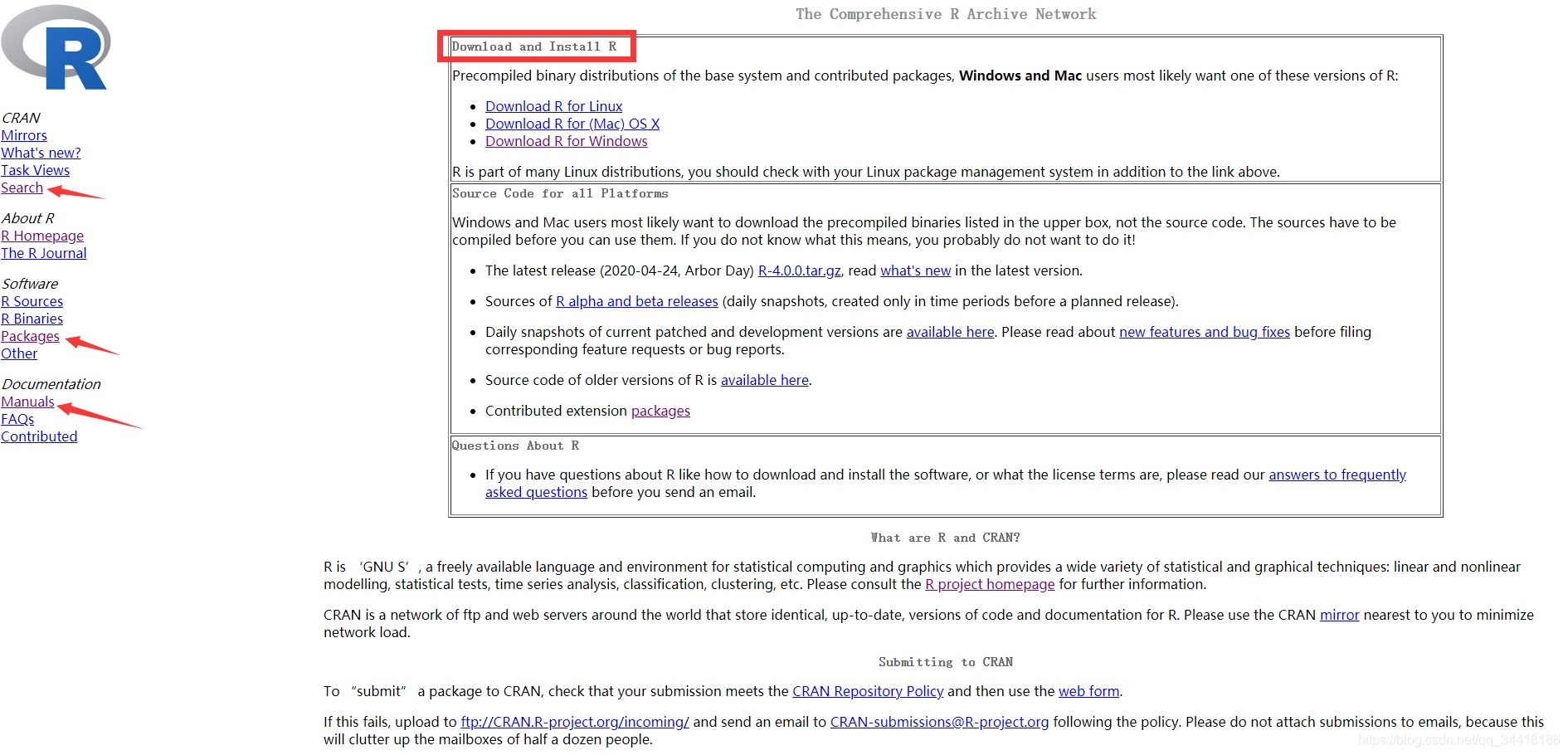Click The Comprehensive R Archive Network title

pos(946,14)
